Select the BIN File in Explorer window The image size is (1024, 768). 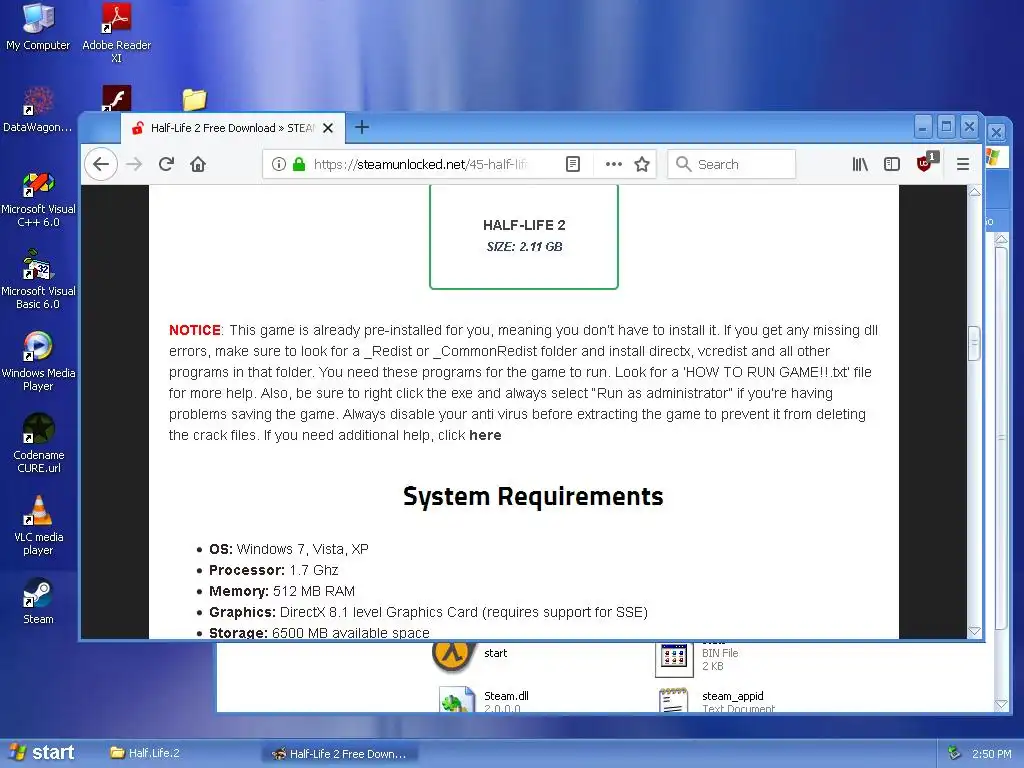(x=697, y=659)
